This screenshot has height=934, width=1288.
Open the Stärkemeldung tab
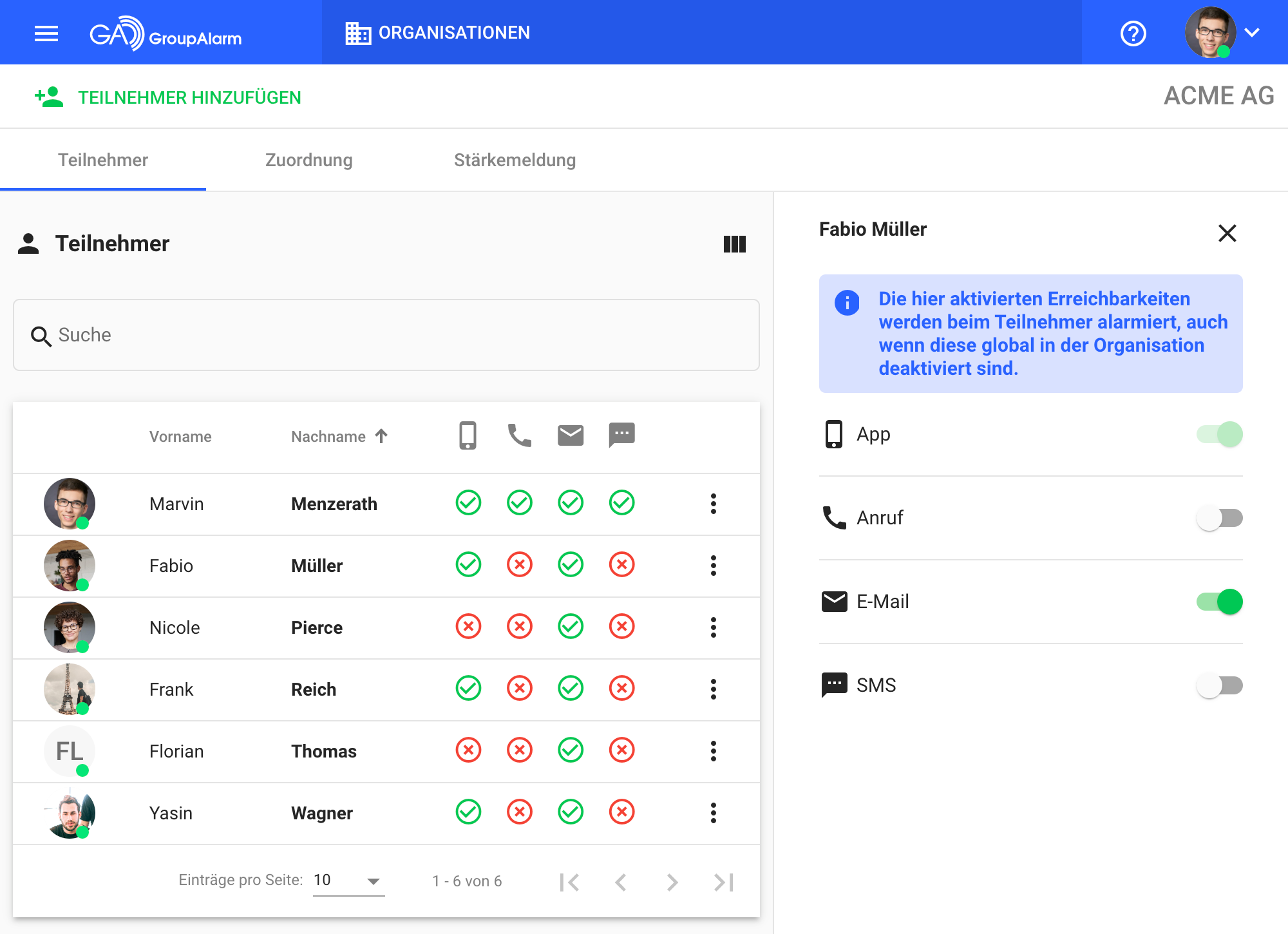[x=515, y=160]
